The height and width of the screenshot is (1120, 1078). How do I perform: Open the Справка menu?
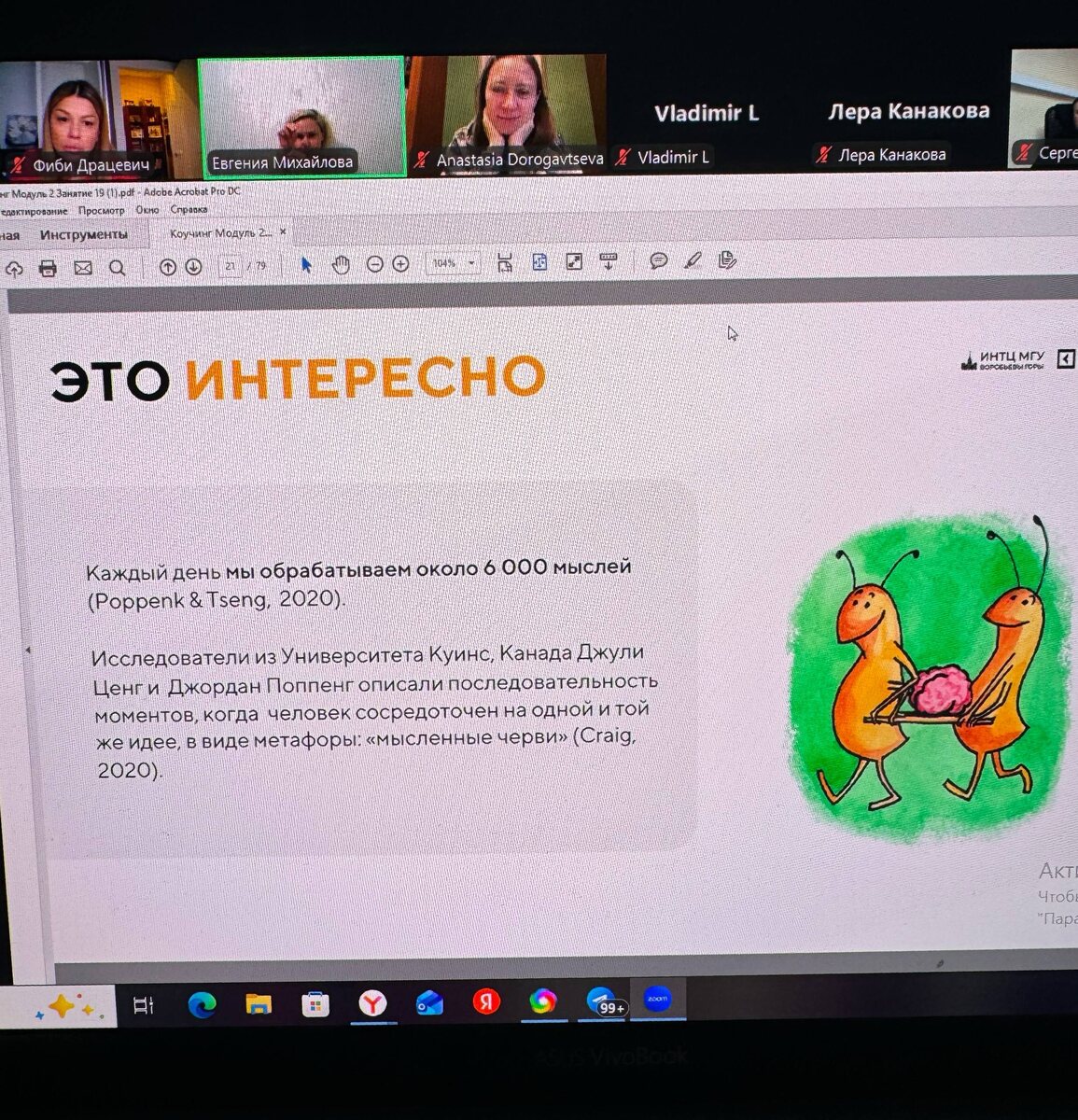[189, 210]
